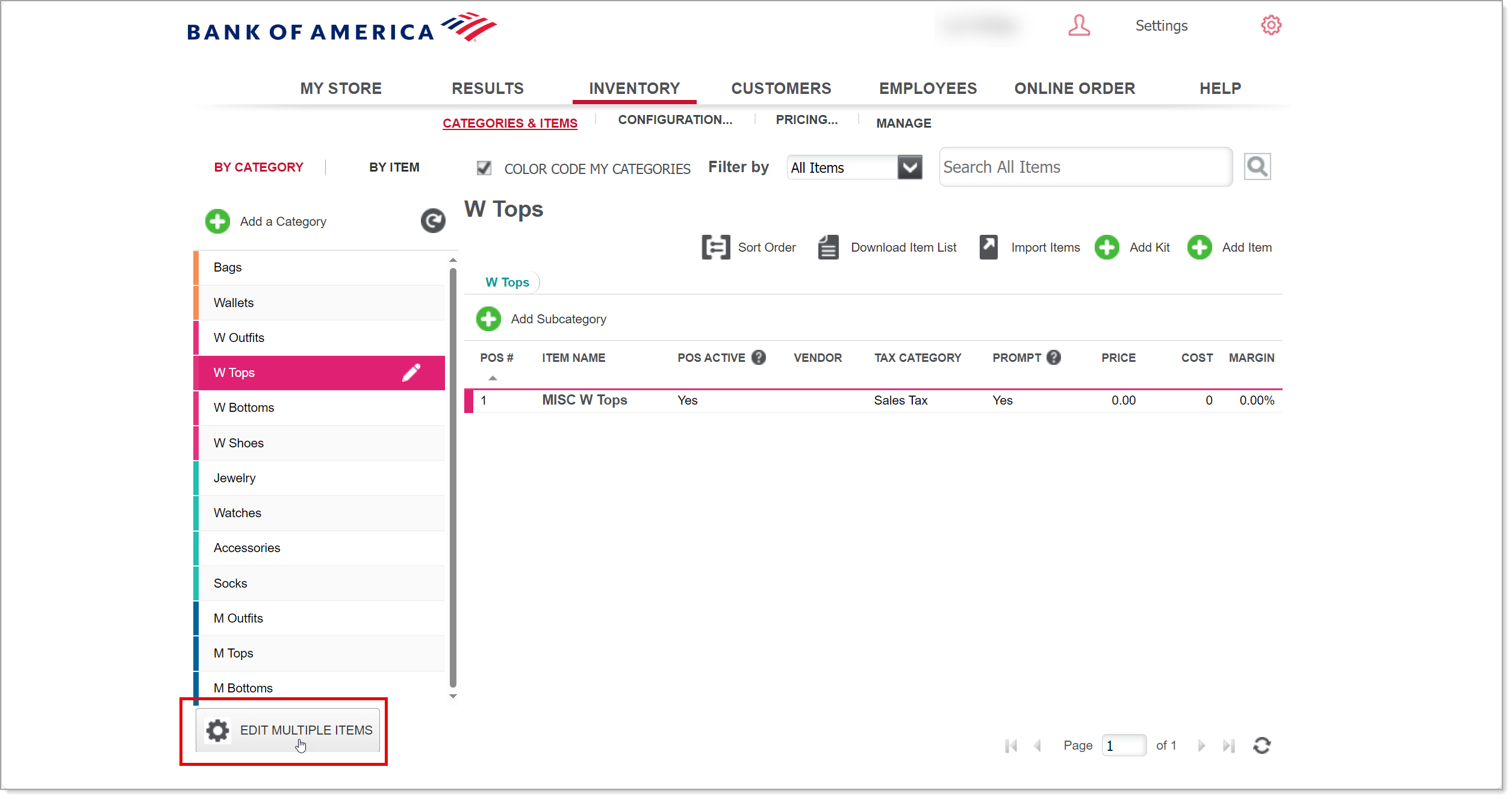Open the red settings gear icon
1512x799 pixels.
pyautogui.click(x=1271, y=25)
